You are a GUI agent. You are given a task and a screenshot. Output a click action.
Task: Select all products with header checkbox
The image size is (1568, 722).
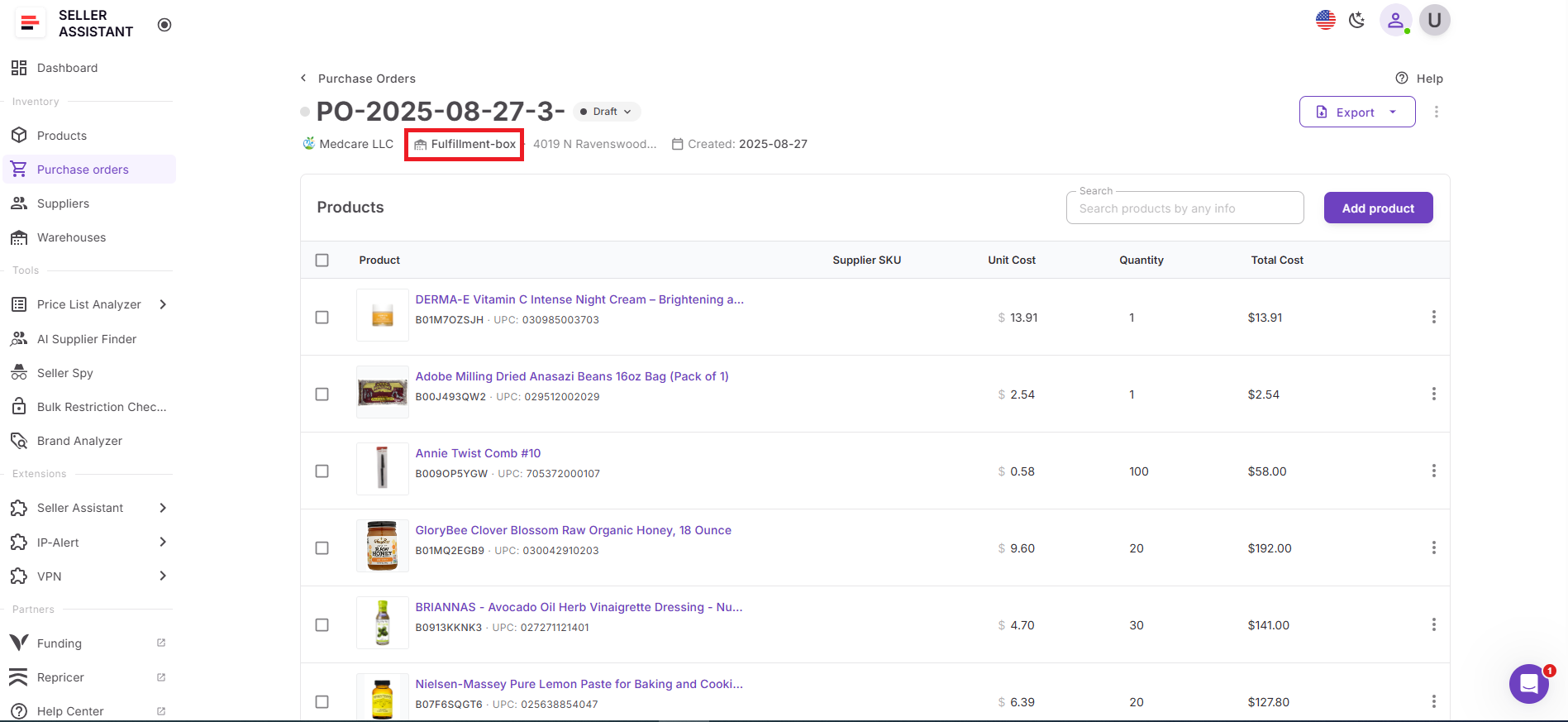tap(322, 261)
